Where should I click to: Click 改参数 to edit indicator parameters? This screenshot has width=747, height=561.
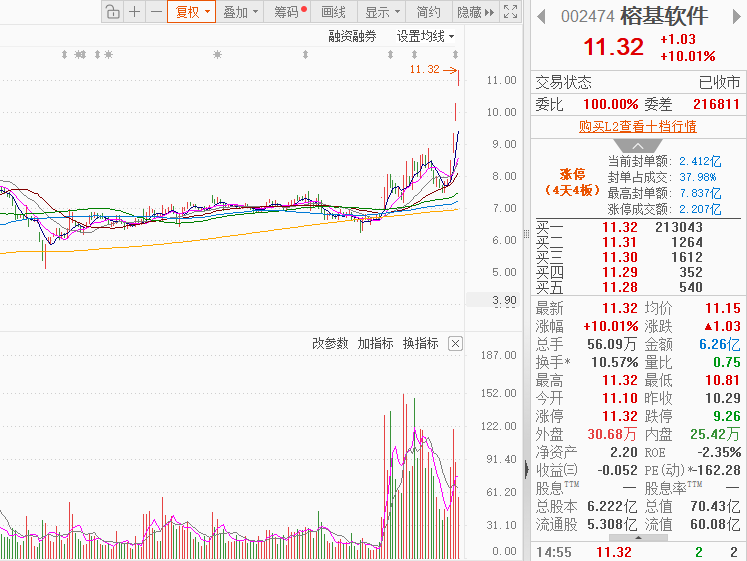tap(330, 343)
